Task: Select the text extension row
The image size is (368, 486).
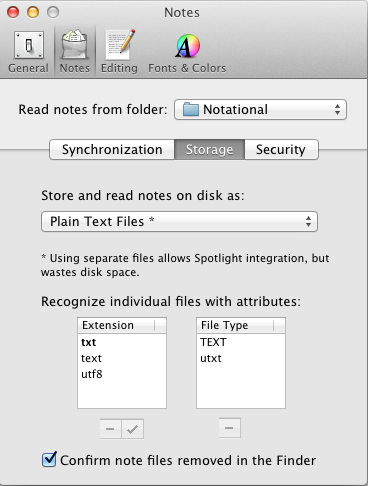Action: (x=122, y=358)
